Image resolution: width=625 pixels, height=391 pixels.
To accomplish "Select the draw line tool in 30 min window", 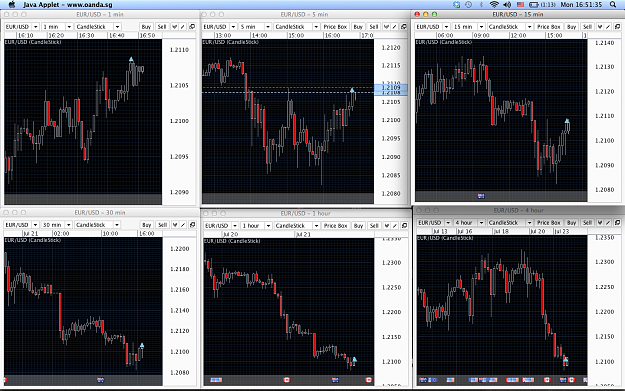I will pos(183,225).
